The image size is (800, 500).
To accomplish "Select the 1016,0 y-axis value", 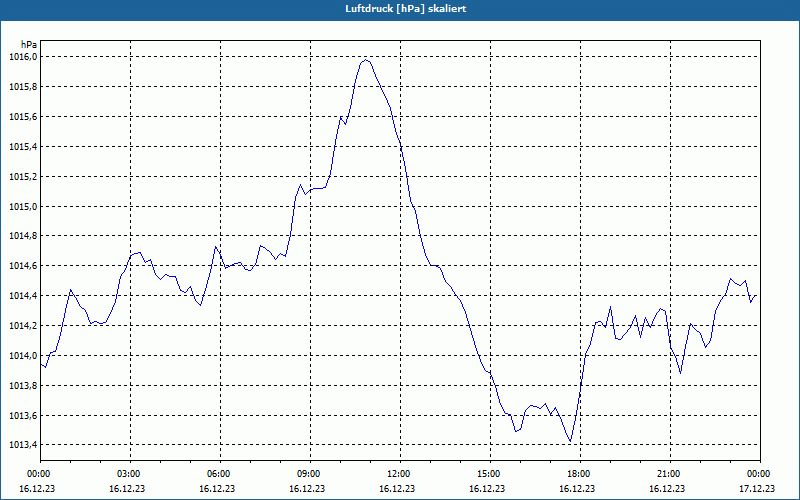I will click(x=23, y=57).
